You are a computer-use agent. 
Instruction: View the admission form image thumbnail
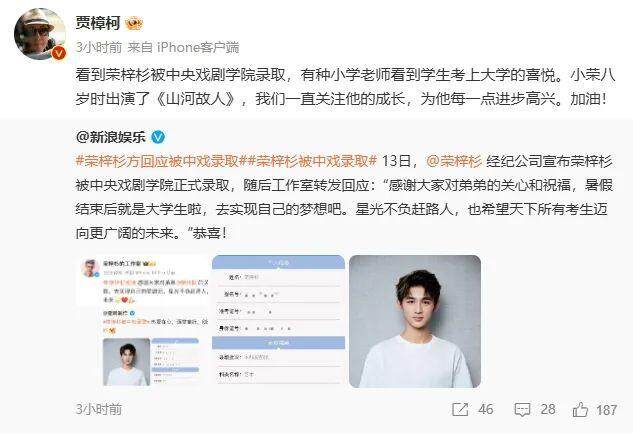click(x=279, y=321)
